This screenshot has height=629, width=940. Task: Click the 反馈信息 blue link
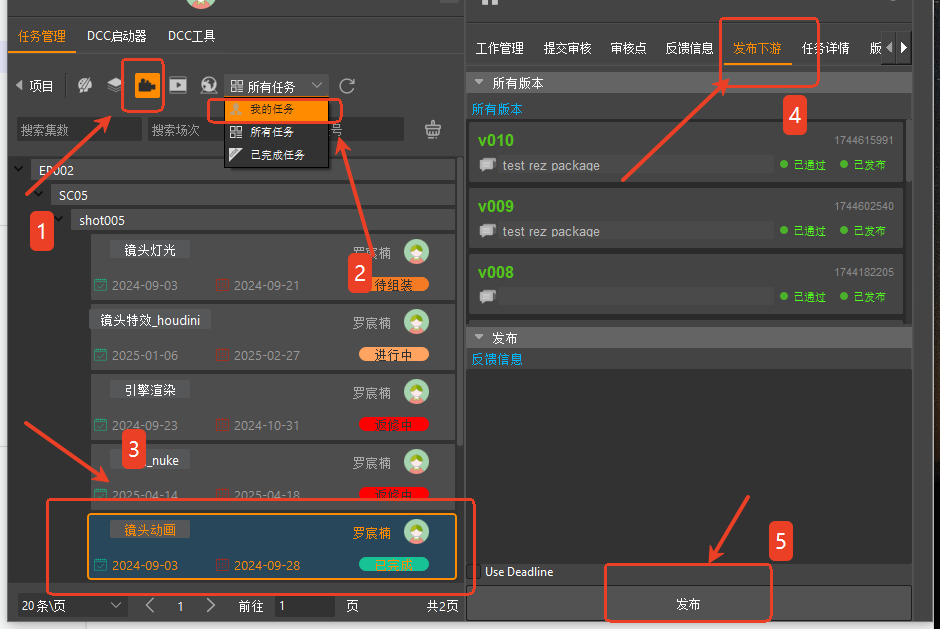coord(497,359)
